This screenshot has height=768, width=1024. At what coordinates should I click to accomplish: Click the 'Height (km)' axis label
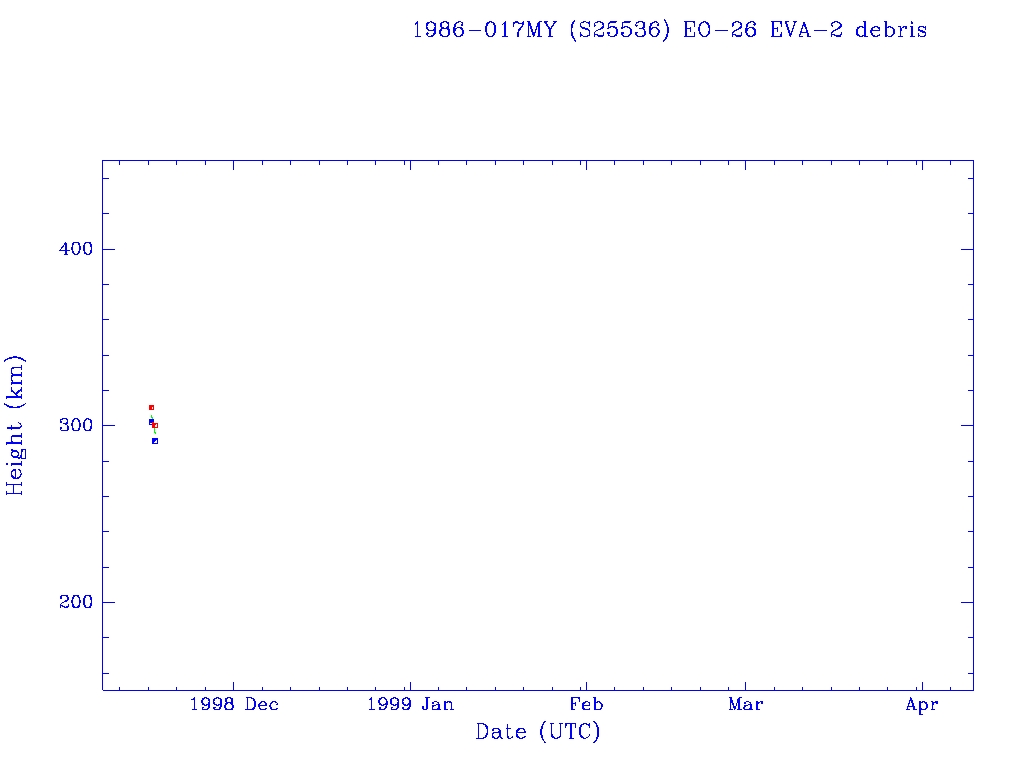[x=15, y=425]
